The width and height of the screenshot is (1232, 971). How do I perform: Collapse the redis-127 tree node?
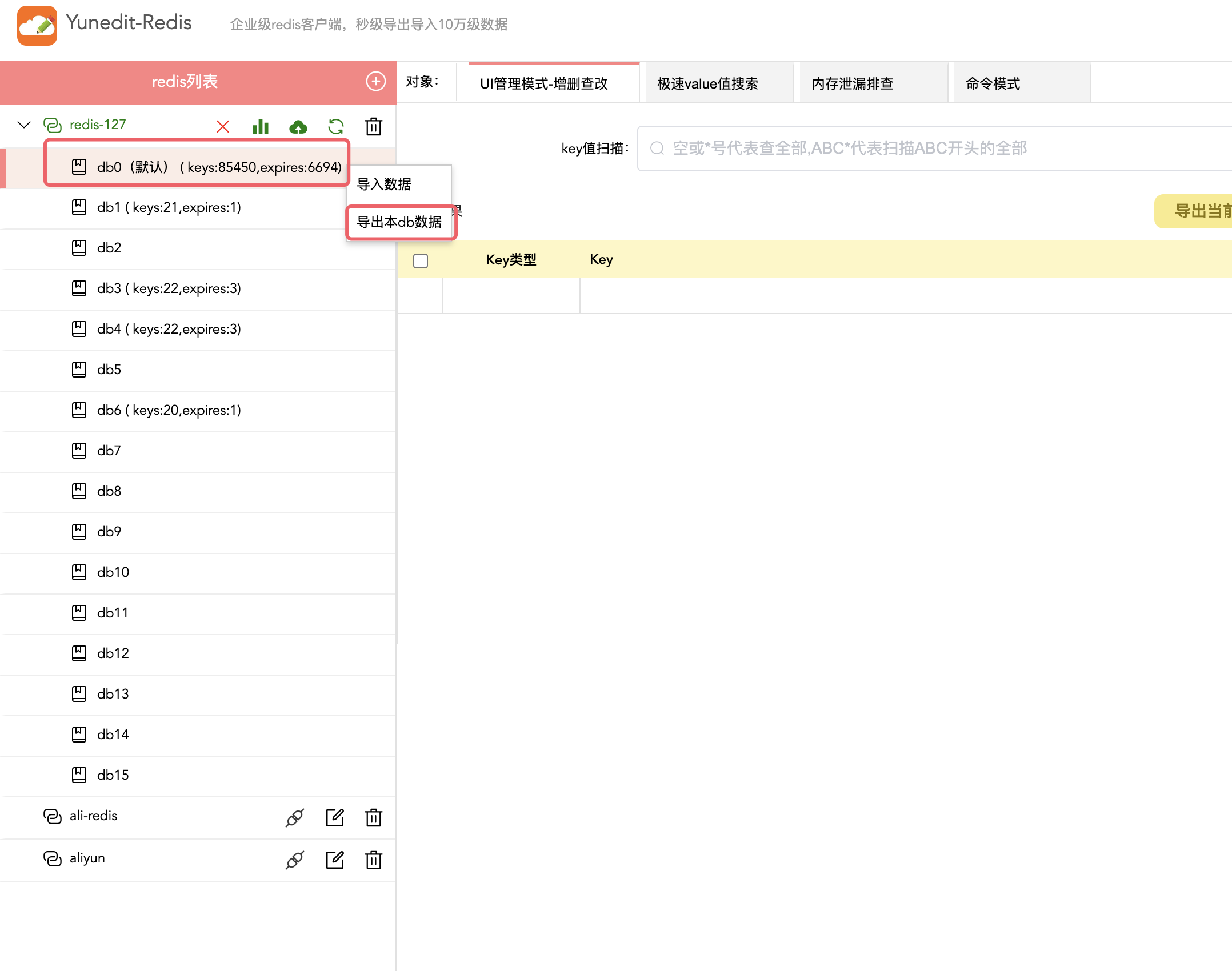point(24,125)
